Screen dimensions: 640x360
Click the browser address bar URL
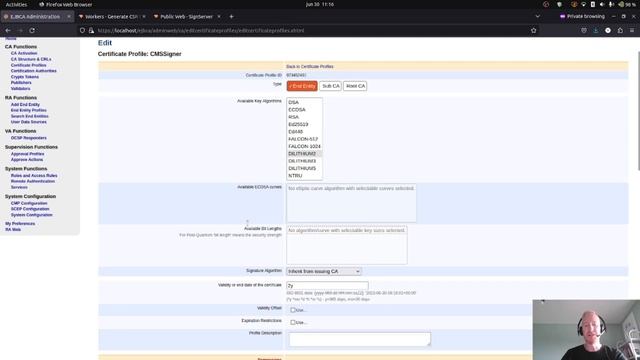coord(201,31)
